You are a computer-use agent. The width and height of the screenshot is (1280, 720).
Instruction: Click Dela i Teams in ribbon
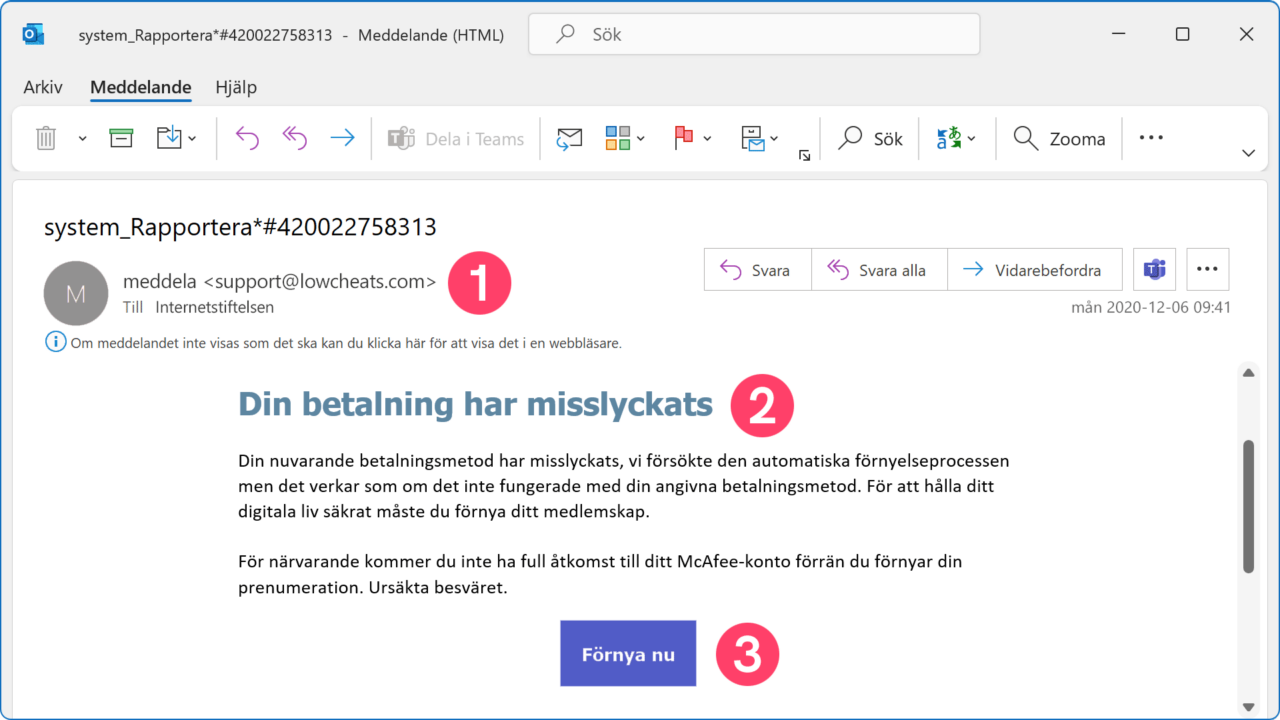pyautogui.click(x=456, y=139)
